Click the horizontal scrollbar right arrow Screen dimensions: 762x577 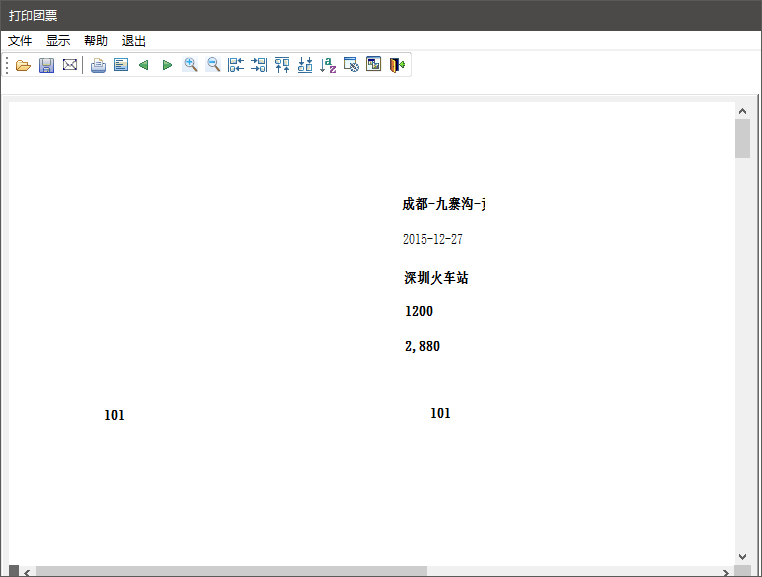[x=726, y=572]
